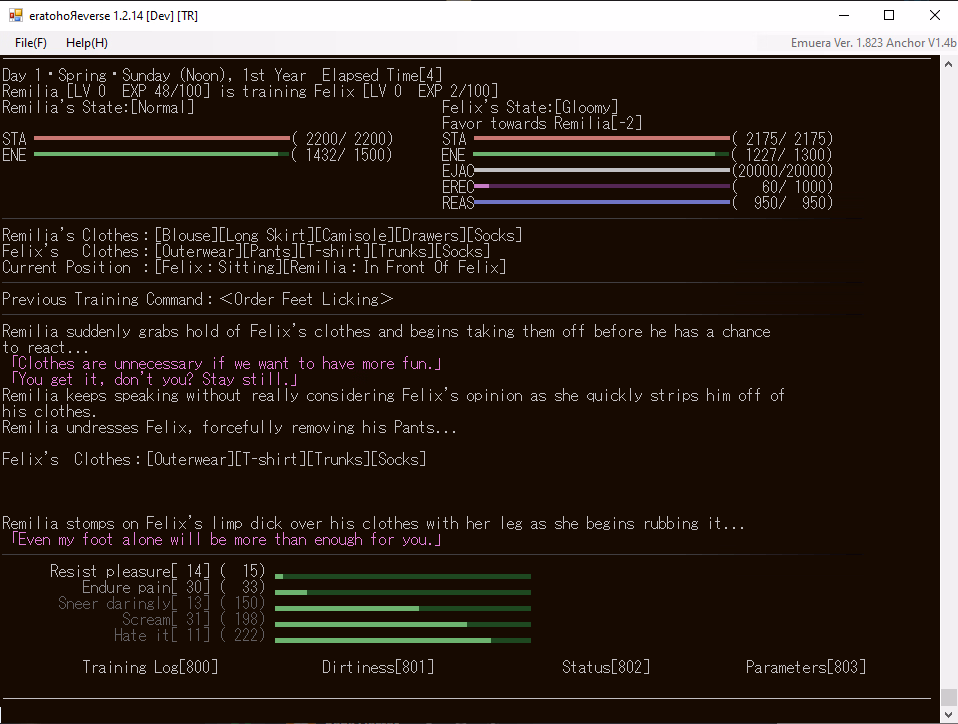Click the "( 2175/ 2175)" stamina value
The width and height of the screenshot is (958, 724).
[x=782, y=139]
